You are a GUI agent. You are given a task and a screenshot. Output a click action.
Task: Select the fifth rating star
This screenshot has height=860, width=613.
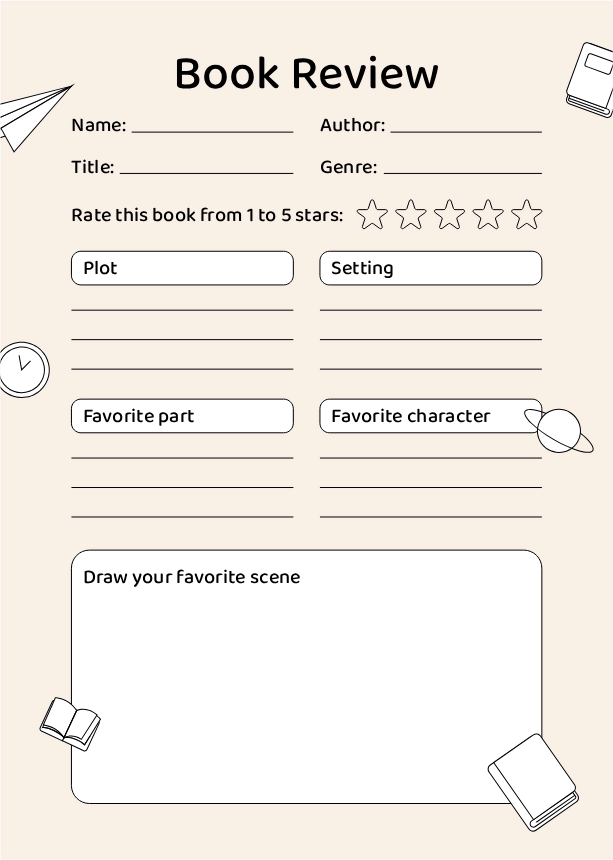(526, 214)
